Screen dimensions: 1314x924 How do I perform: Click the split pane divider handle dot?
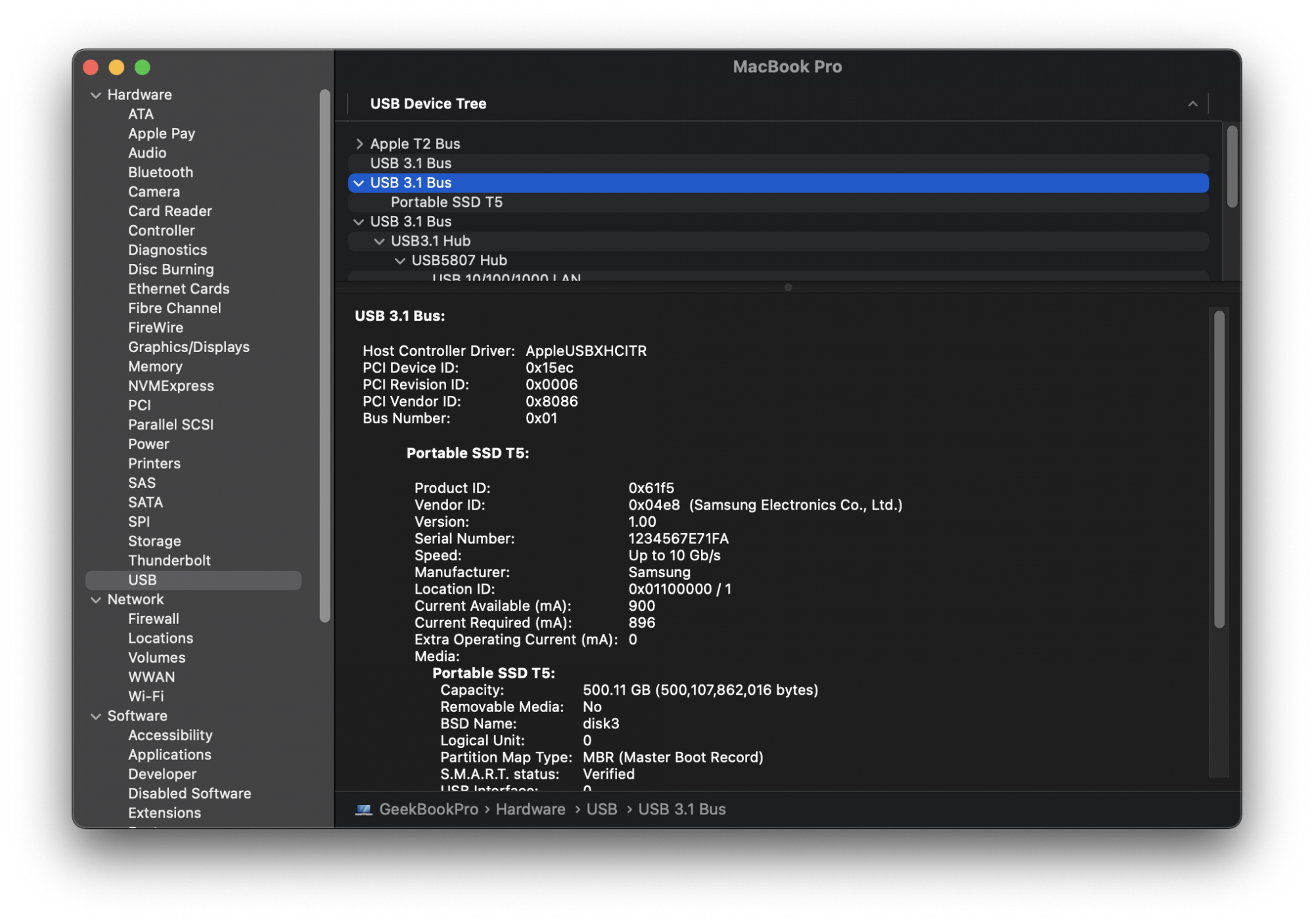point(788,288)
